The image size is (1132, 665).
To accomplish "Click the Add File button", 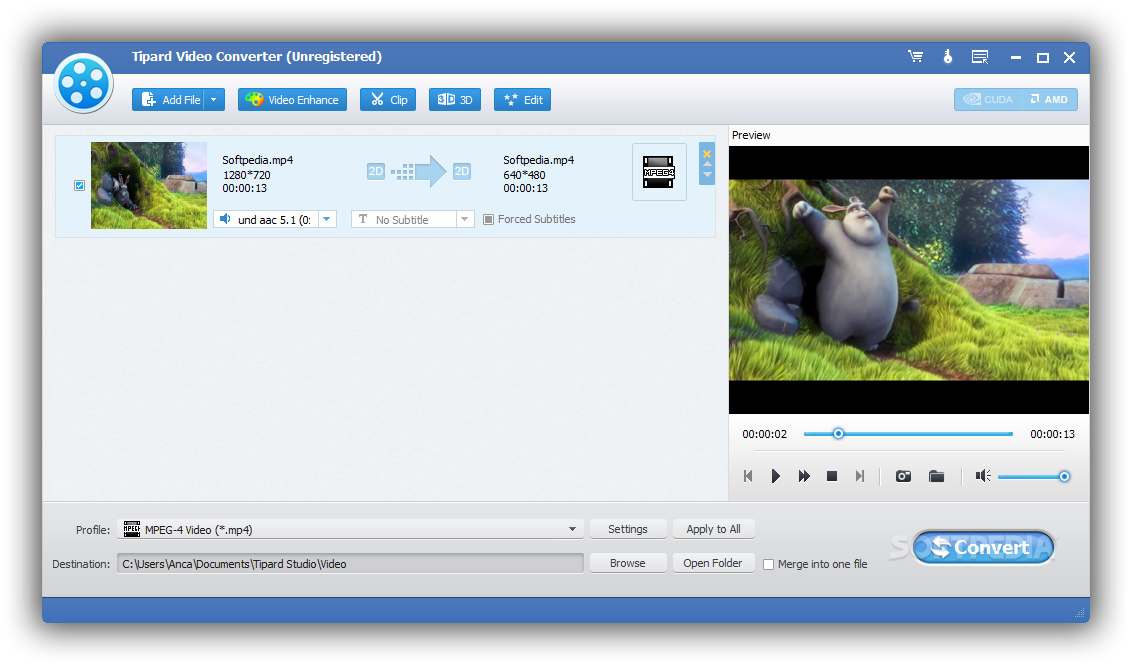I will [169, 100].
